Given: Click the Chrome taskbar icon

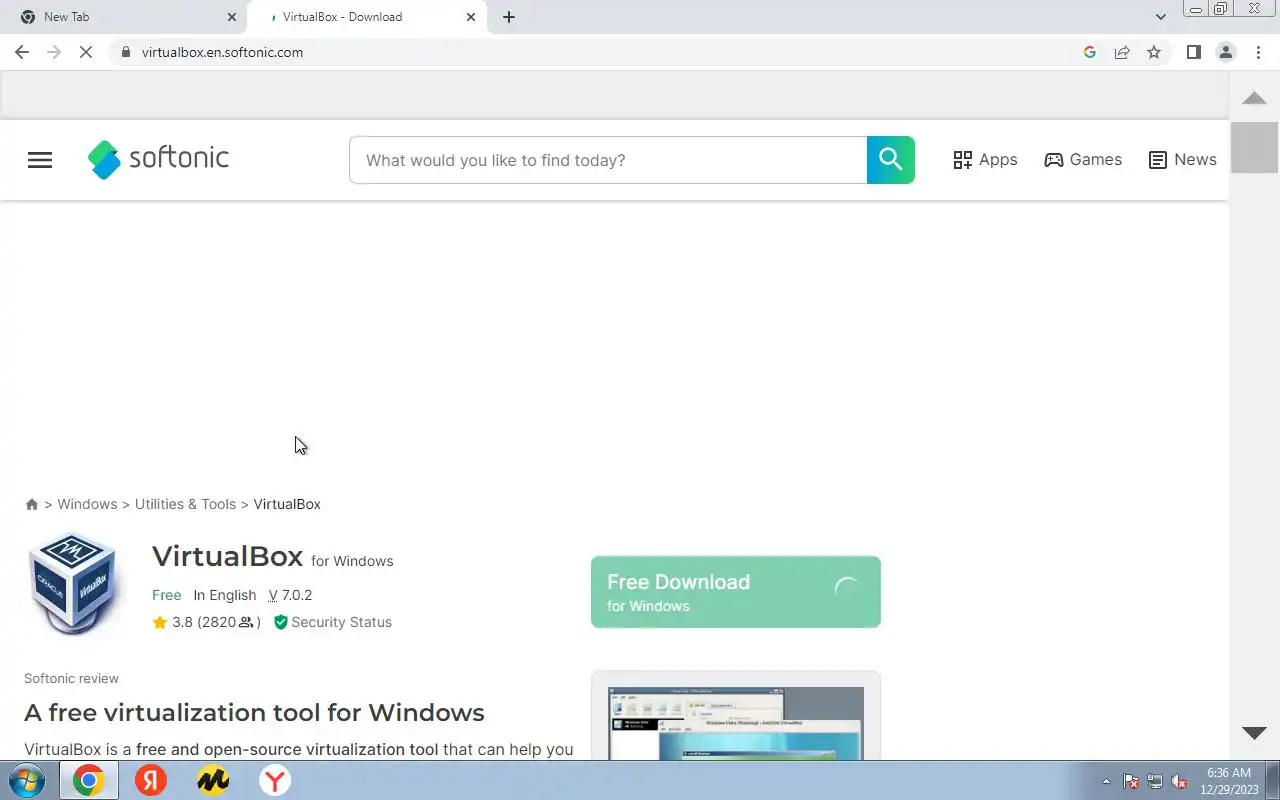Looking at the screenshot, I should click(x=88, y=780).
